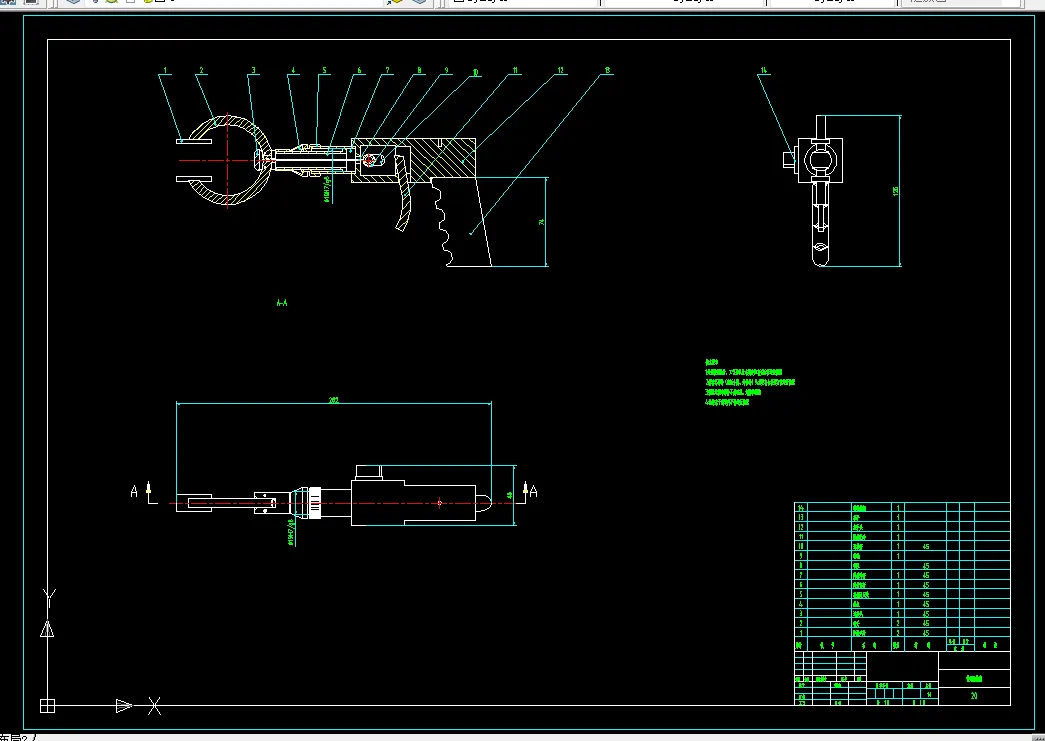
Task: Click part balloon label 12 at leader top
Action: point(560,70)
